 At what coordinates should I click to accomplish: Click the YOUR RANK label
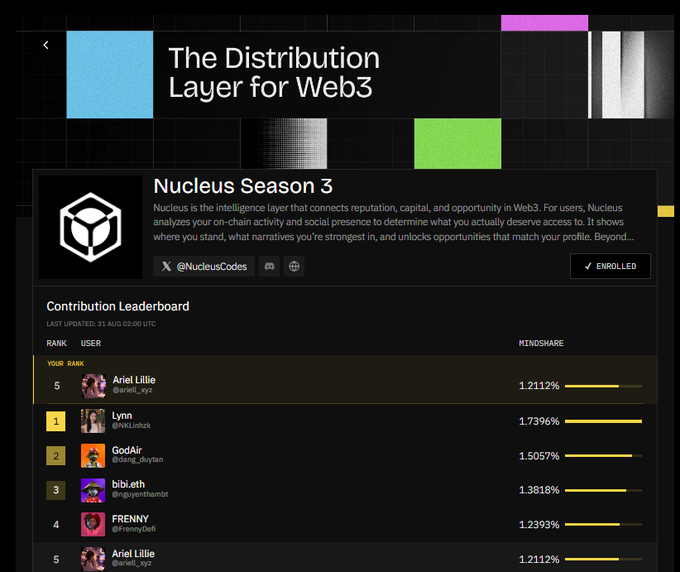[x=65, y=363]
